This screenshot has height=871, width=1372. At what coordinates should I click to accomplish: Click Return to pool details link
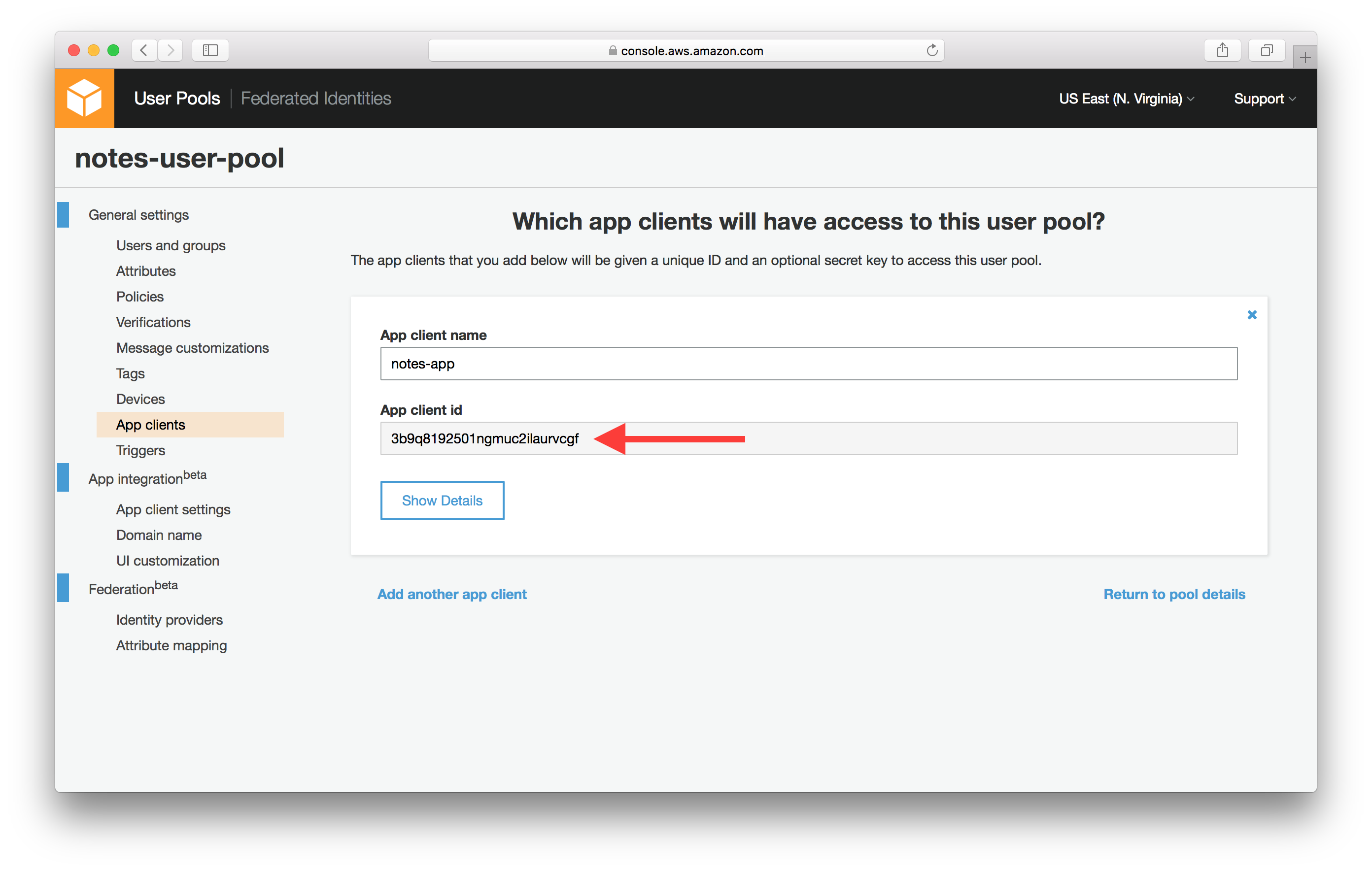(x=1174, y=594)
